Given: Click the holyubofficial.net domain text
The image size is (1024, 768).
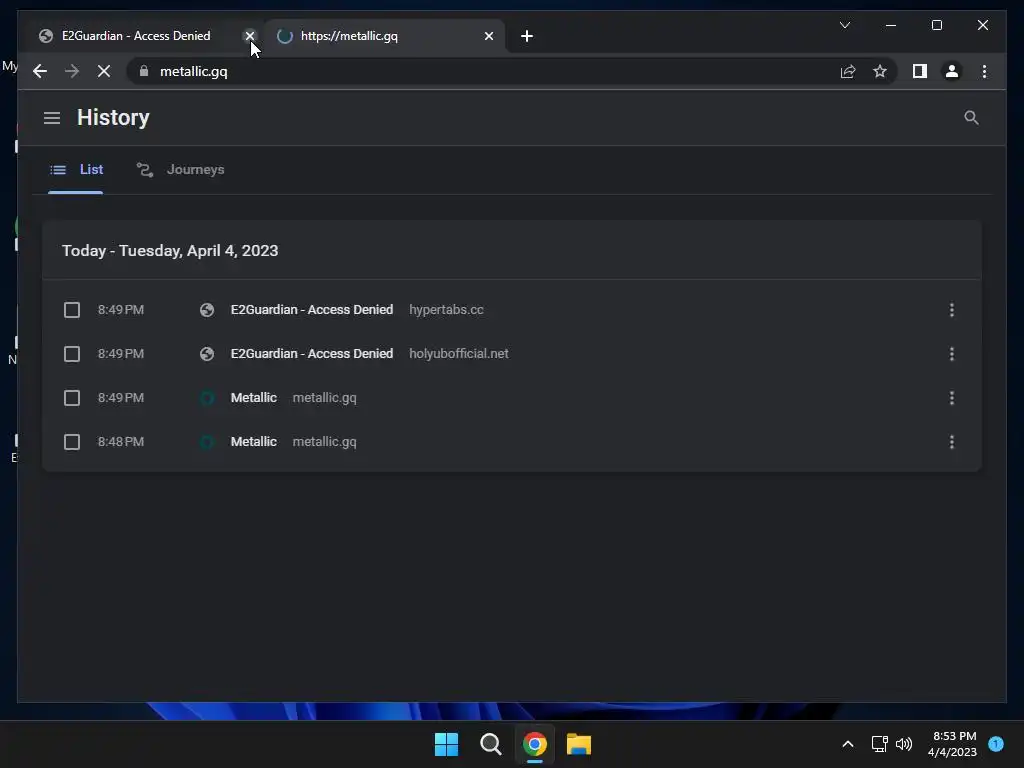Looking at the screenshot, I should pos(458,354).
